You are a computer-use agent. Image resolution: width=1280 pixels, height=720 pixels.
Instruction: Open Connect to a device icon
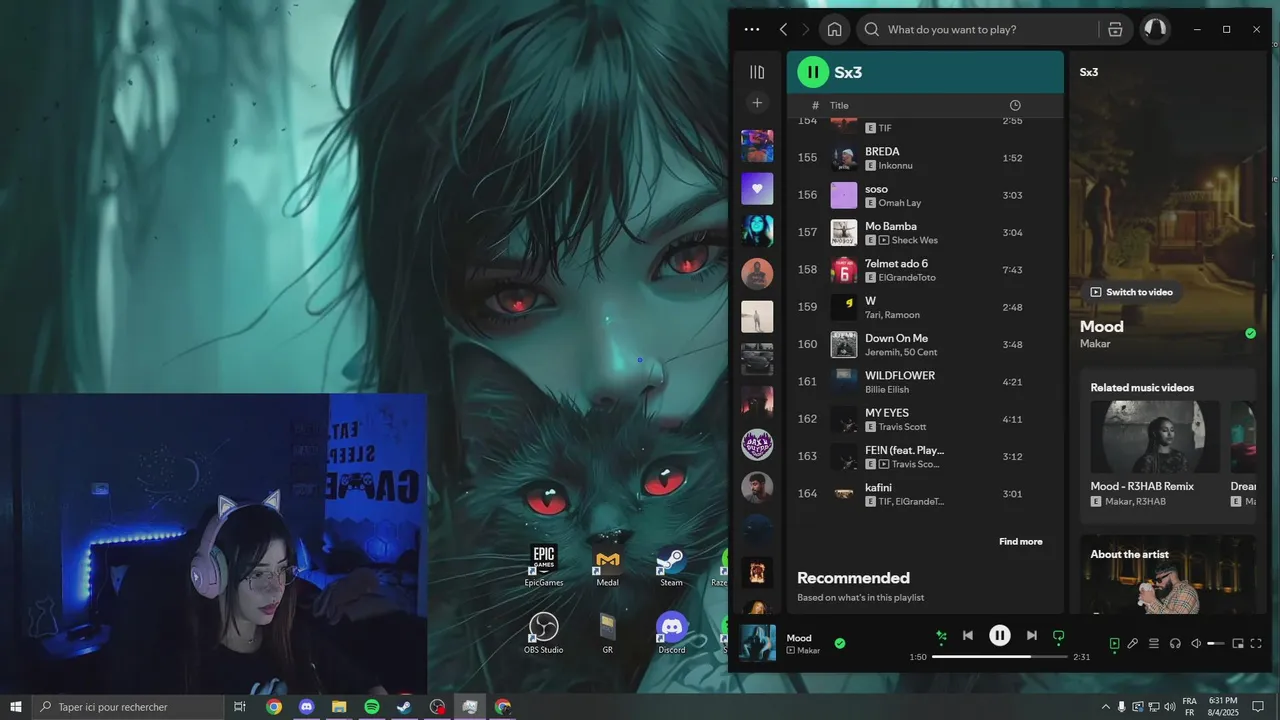pos(1175,644)
